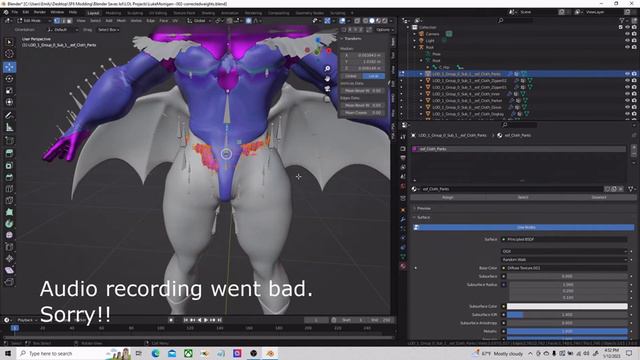
Task: Choose the Rotate tool in left toolbar
Action: click(9, 79)
